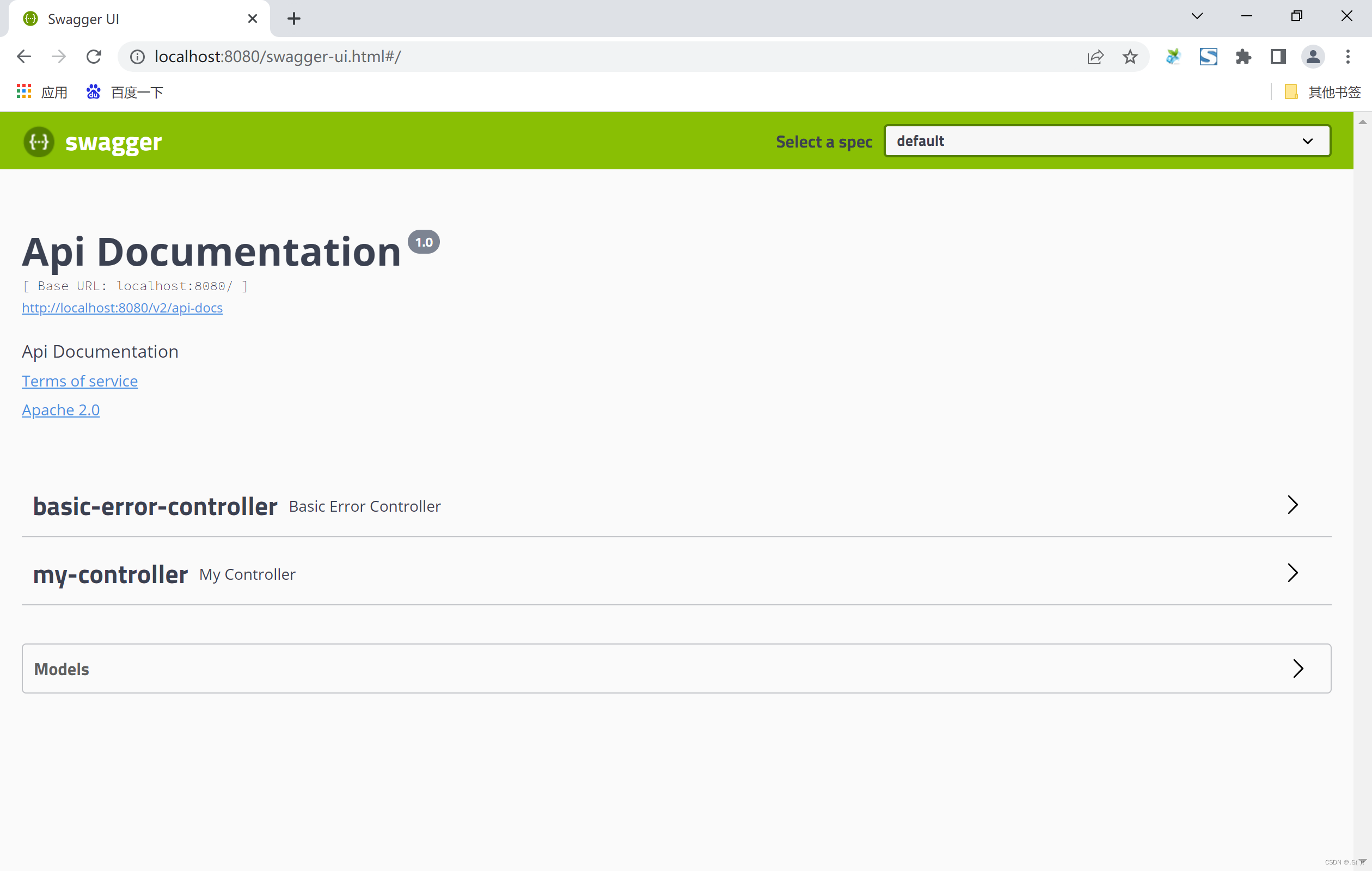Screen dimensions: 1372x871
Task: Open the Apache 2.0 license link
Action: click(60, 409)
